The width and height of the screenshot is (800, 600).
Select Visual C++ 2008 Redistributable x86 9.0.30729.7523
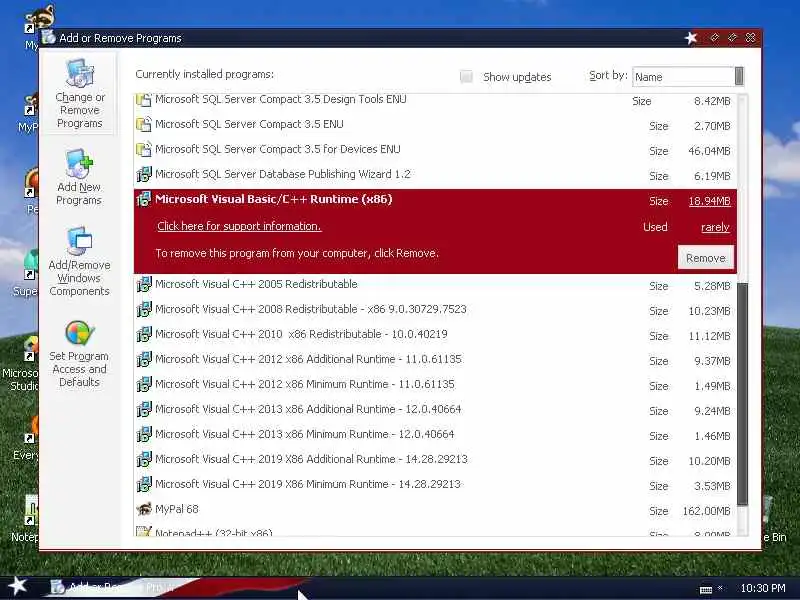pyautogui.click(x=311, y=309)
